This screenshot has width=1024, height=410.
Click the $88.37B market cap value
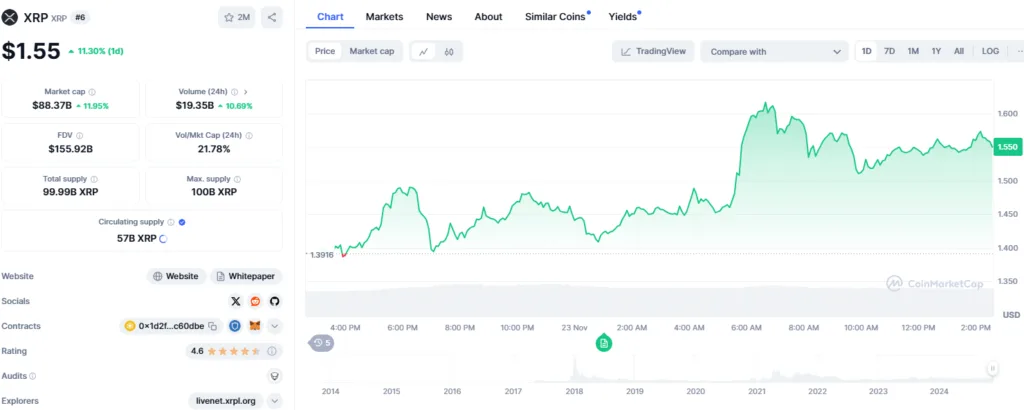(x=52, y=105)
